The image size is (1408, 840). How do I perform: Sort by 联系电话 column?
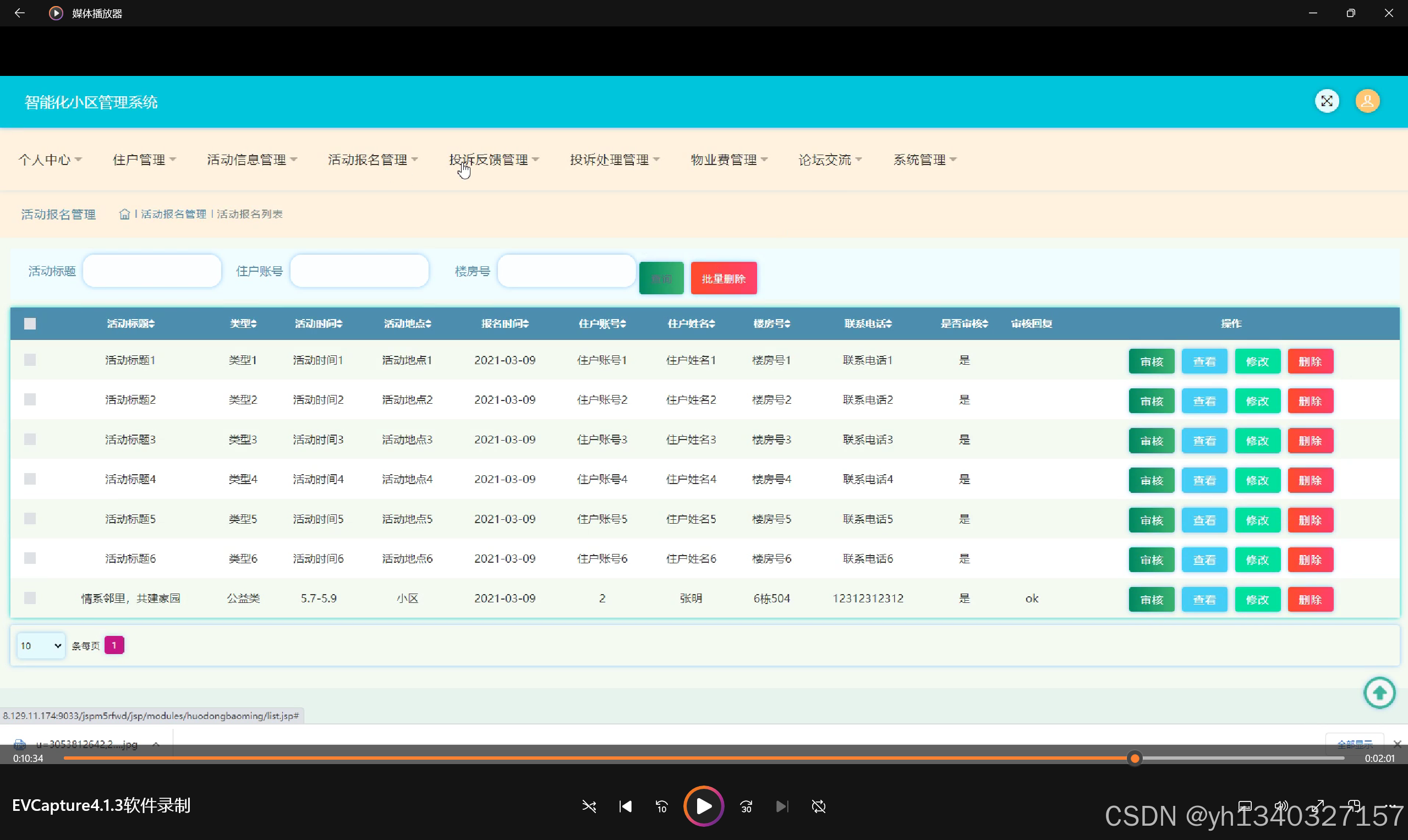(x=868, y=324)
